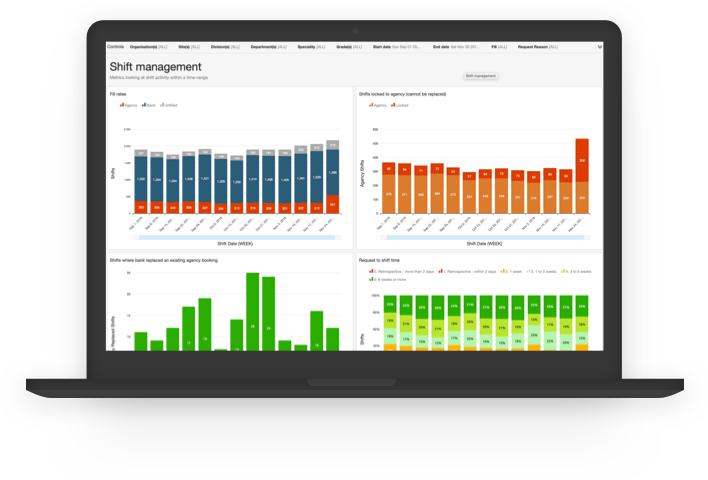Open the Speciality filter
The height and width of the screenshot is (480, 708).
311,47
